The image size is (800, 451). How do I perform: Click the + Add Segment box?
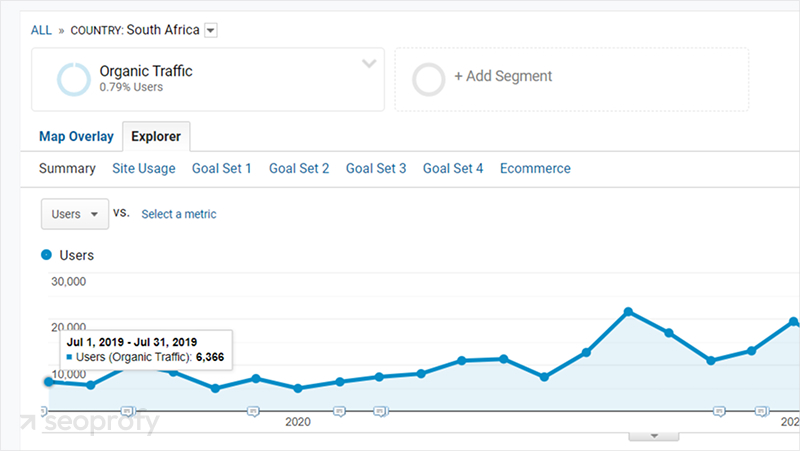pos(571,79)
